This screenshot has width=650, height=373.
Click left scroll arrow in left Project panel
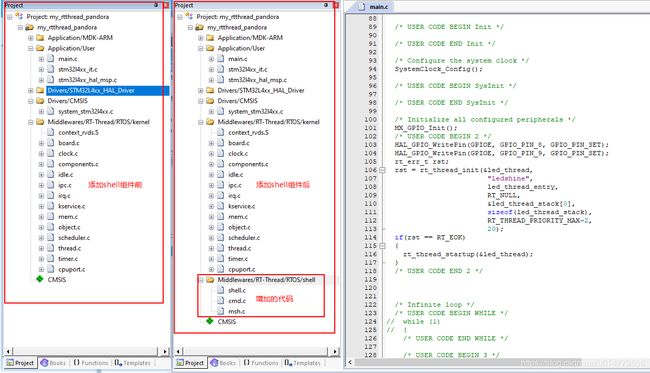coord(8,351)
